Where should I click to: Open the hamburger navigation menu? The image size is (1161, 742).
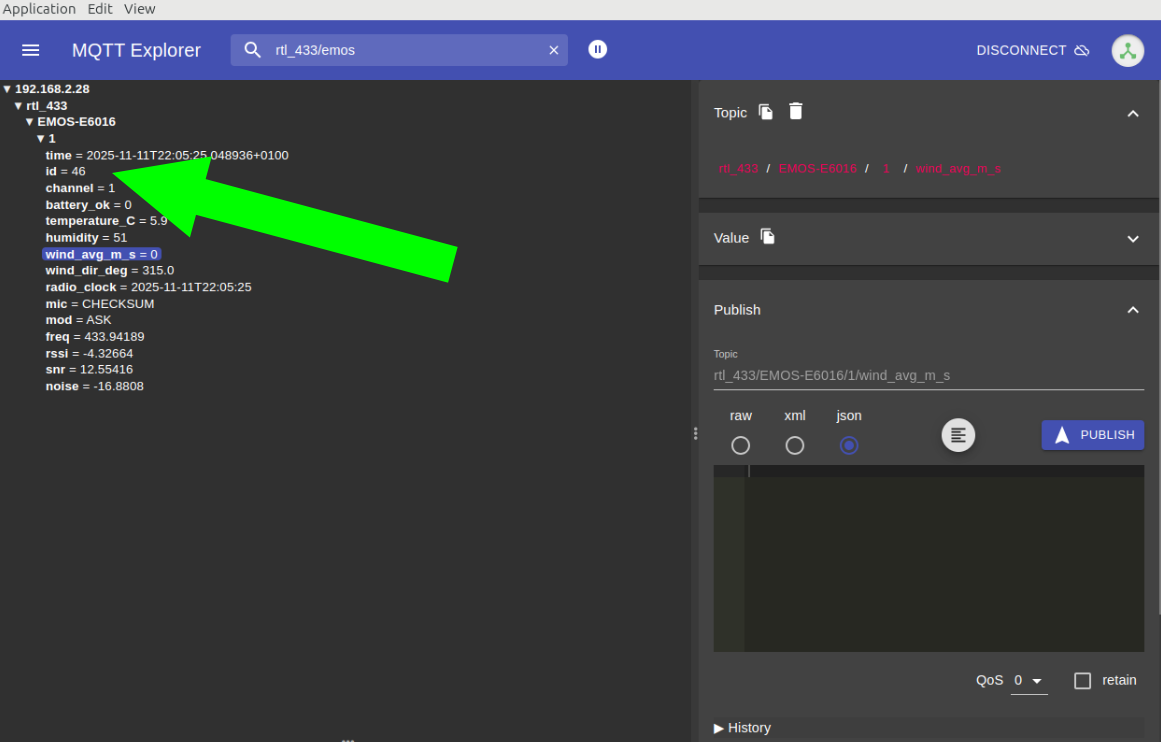coord(31,50)
